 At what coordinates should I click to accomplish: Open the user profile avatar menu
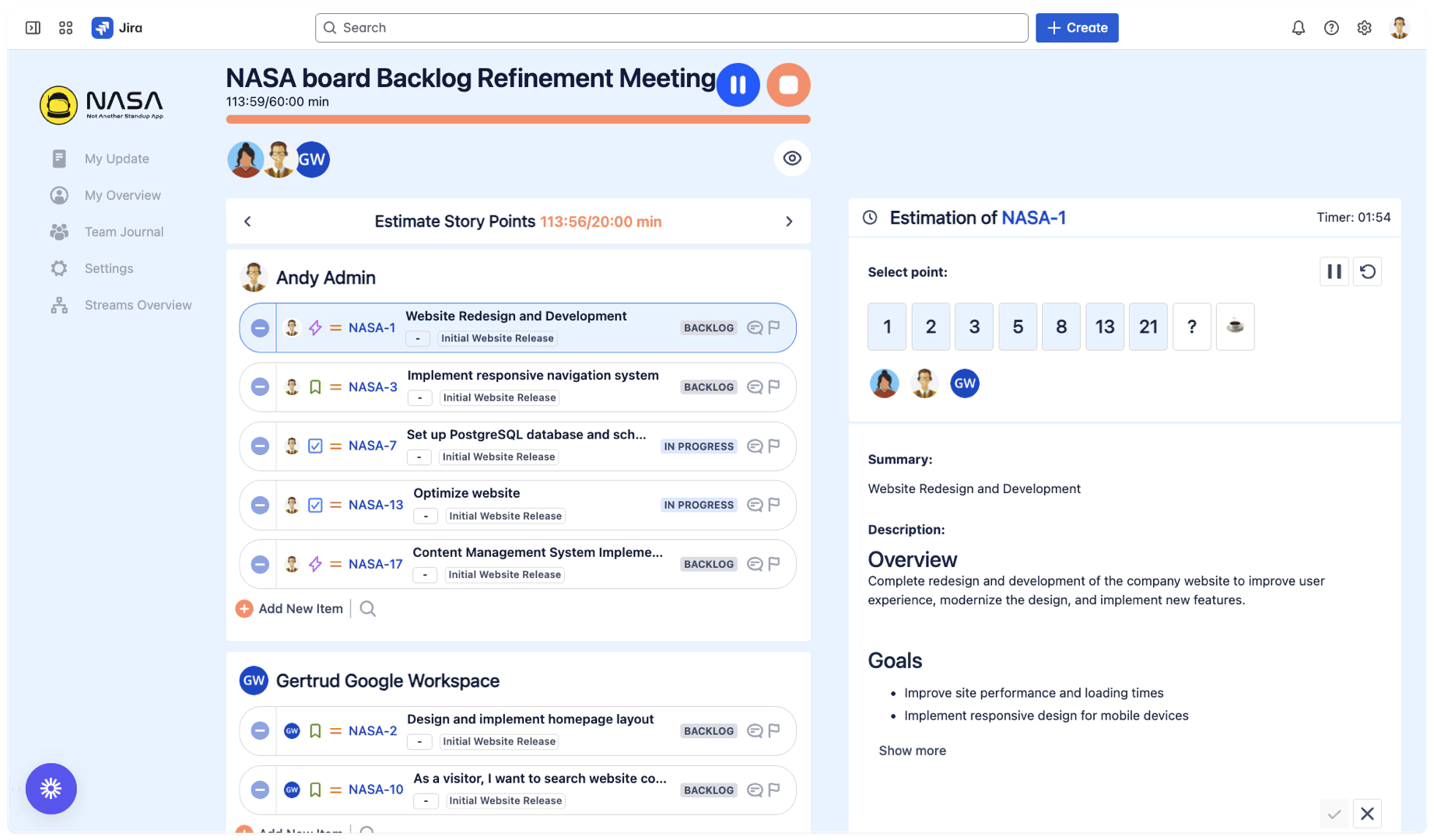[1399, 28]
